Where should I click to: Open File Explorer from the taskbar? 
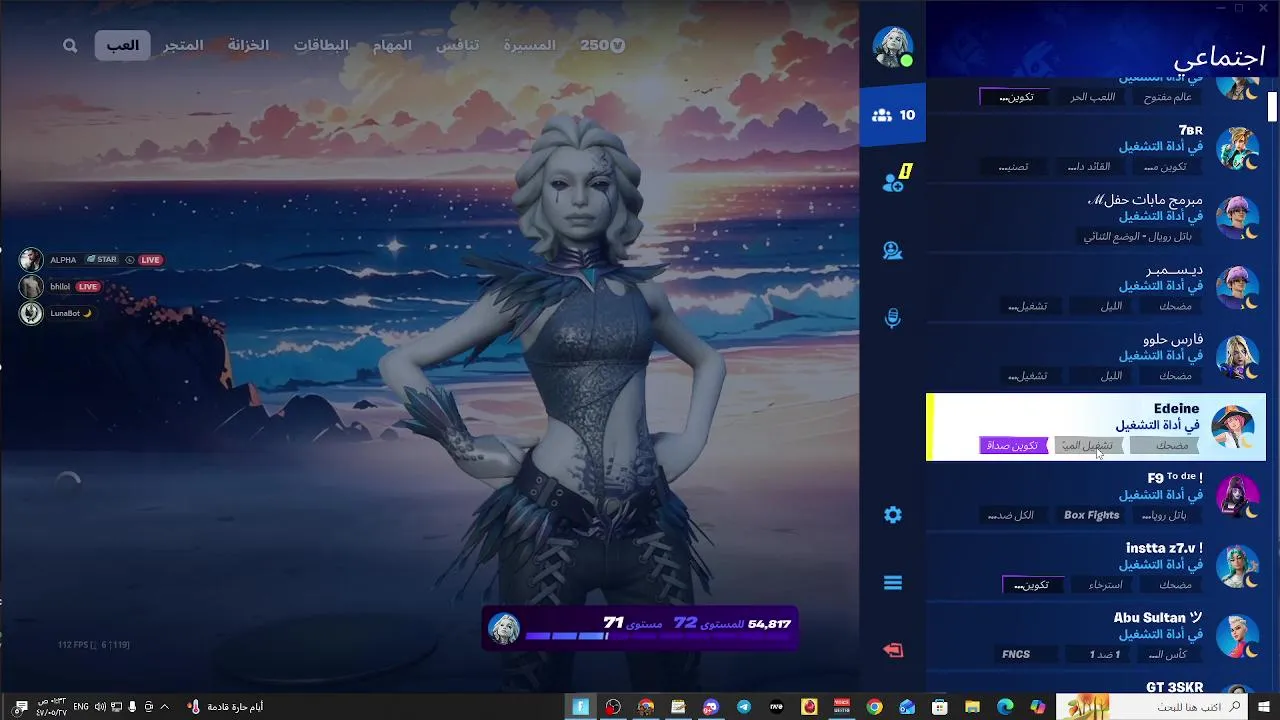(972, 707)
